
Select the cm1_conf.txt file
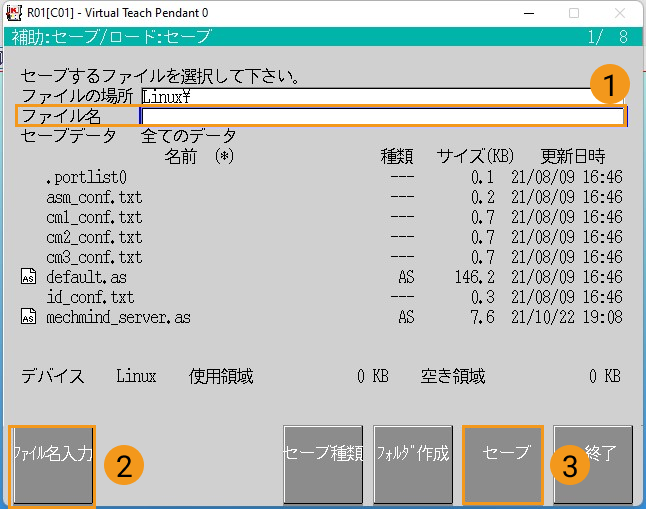pos(94,217)
